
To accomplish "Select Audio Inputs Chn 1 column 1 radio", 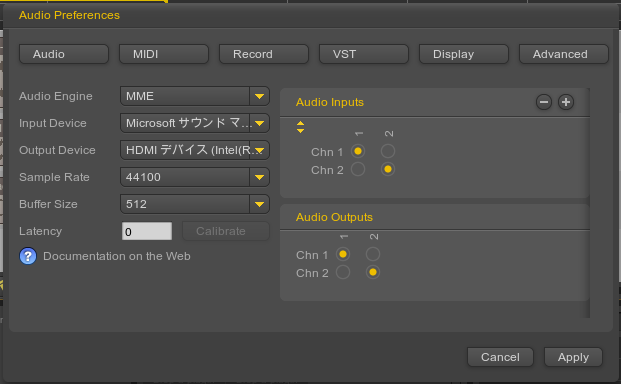I will pyautogui.click(x=358, y=151).
